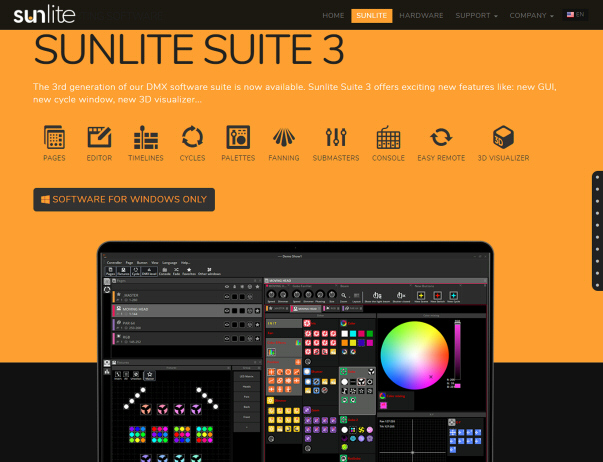Viewport: 603px width, 462px height.
Task: Open Language menu in app screenshot
Action: click(170, 262)
